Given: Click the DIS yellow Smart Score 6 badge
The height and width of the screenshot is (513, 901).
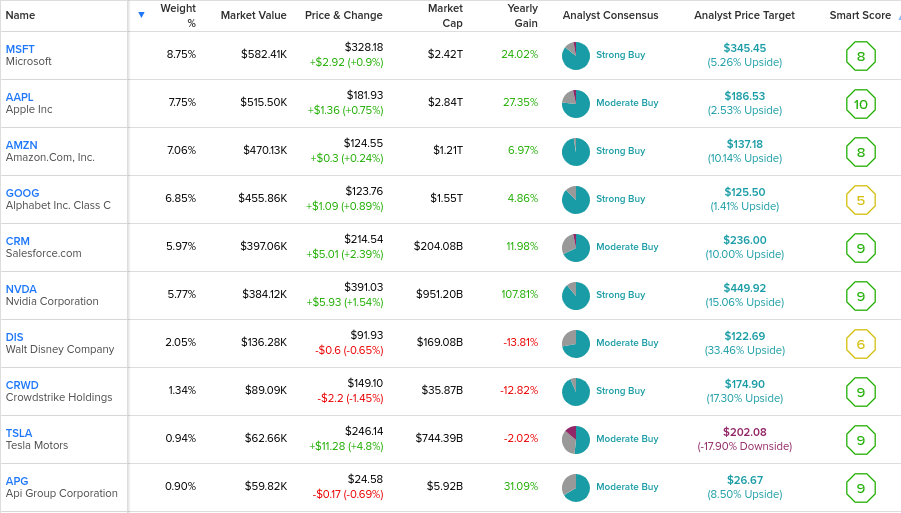Looking at the screenshot, I should pos(860,344).
